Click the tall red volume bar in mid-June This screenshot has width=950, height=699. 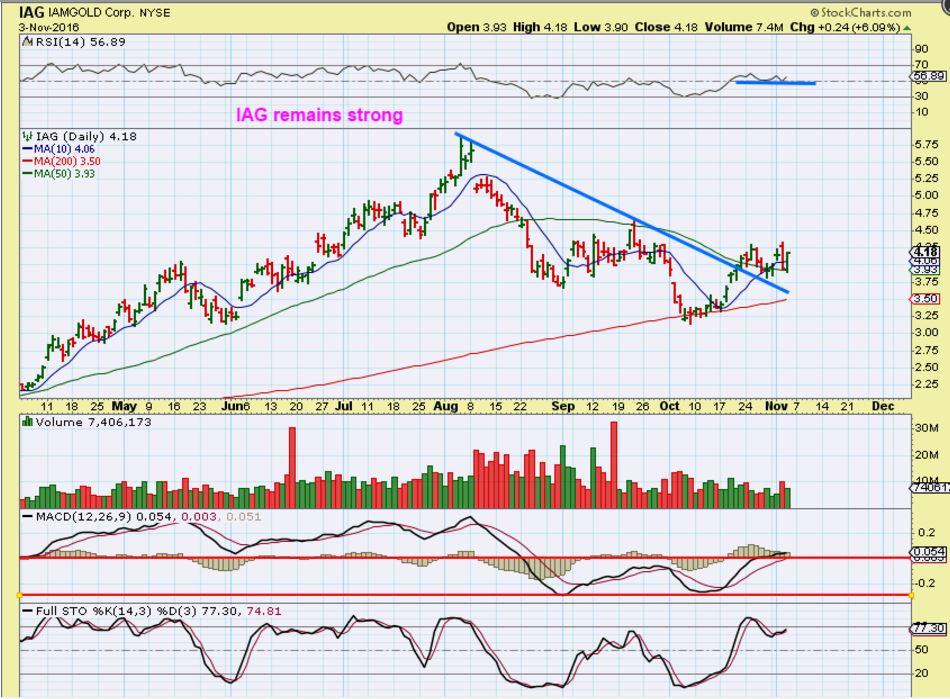(292, 468)
